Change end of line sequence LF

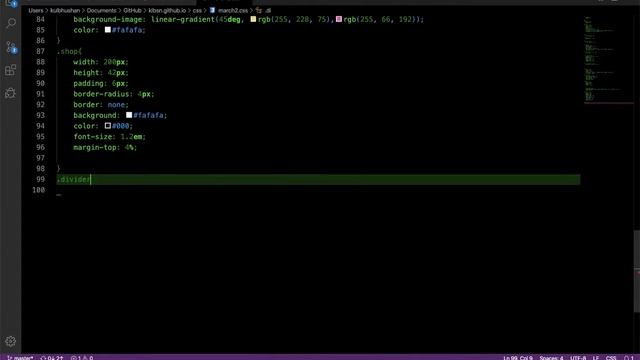point(596,358)
